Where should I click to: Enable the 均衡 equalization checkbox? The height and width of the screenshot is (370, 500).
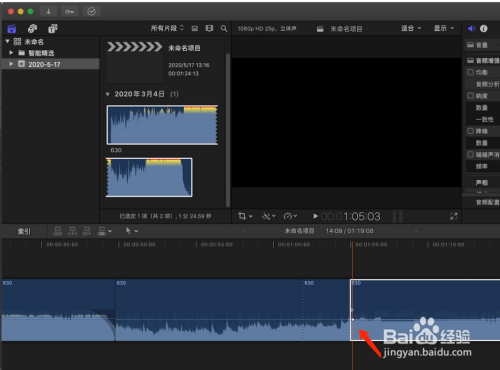tap(470, 72)
